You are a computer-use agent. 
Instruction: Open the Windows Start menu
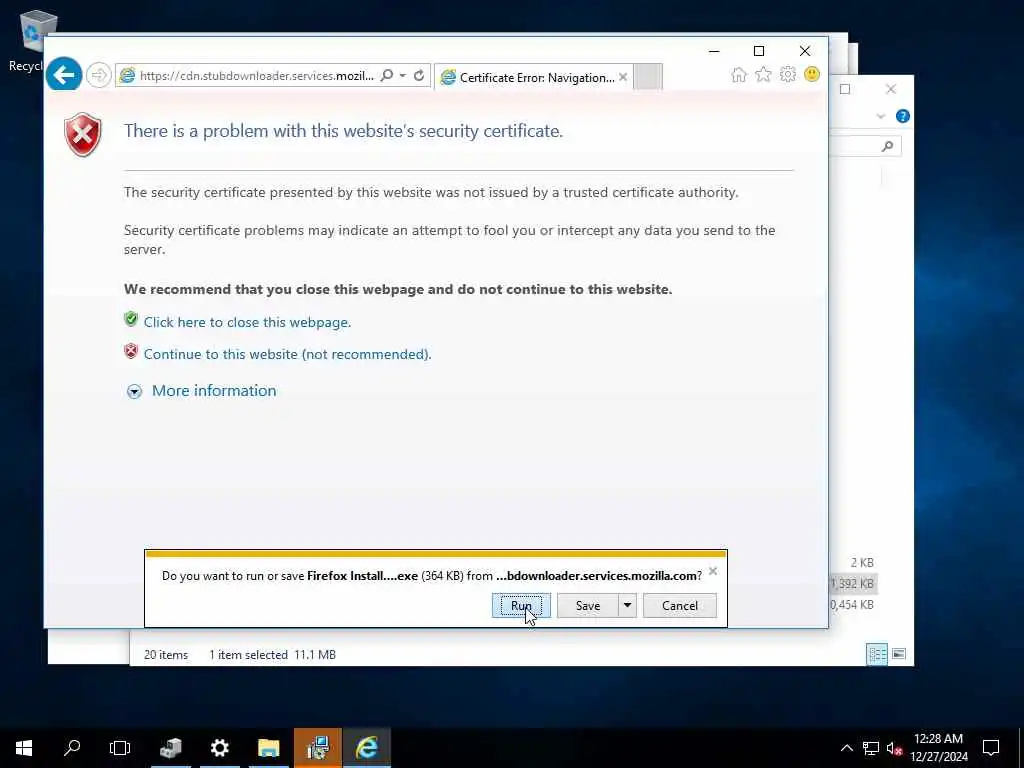click(x=24, y=748)
